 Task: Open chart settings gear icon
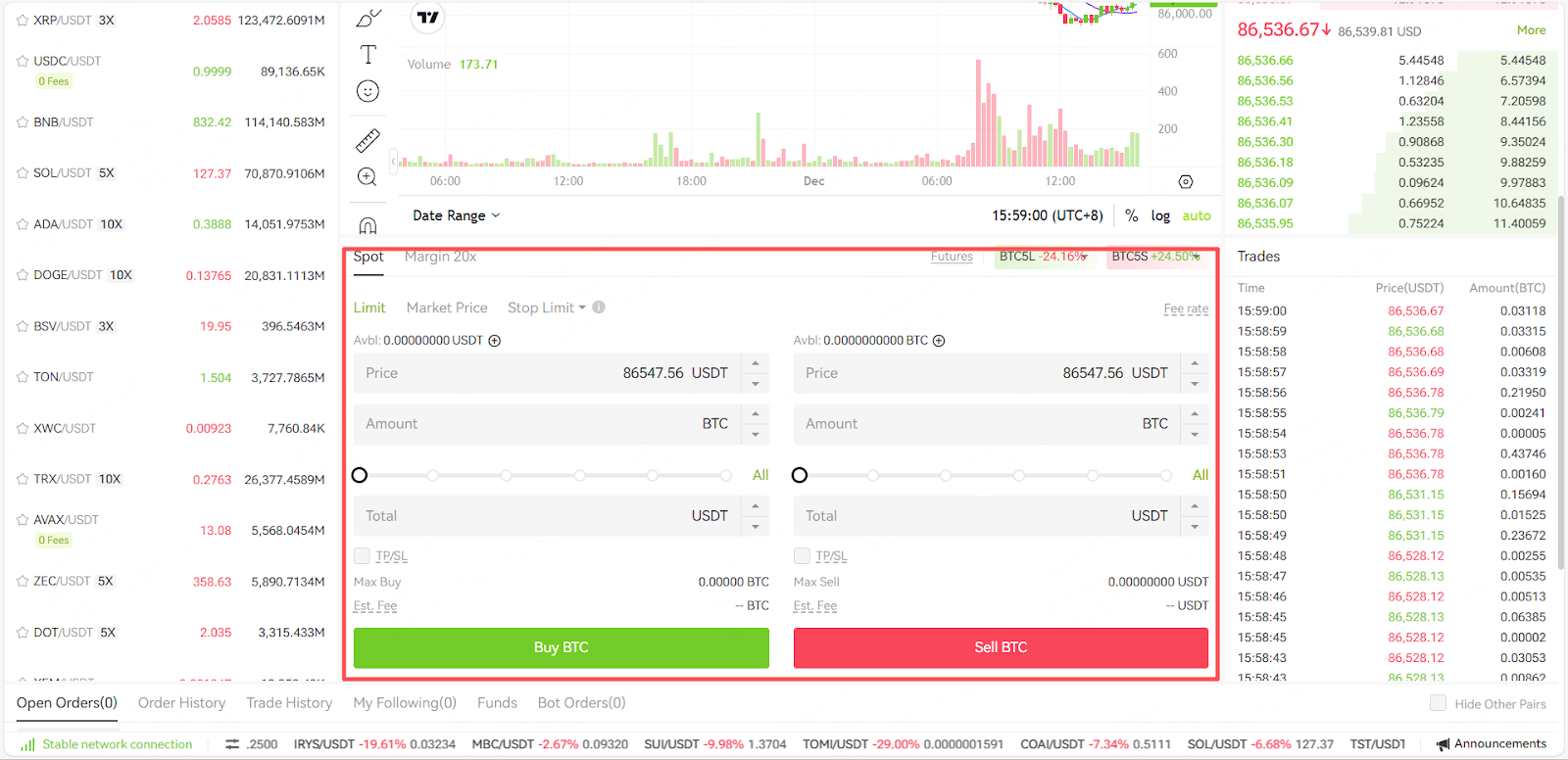[x=1186, y=182]
